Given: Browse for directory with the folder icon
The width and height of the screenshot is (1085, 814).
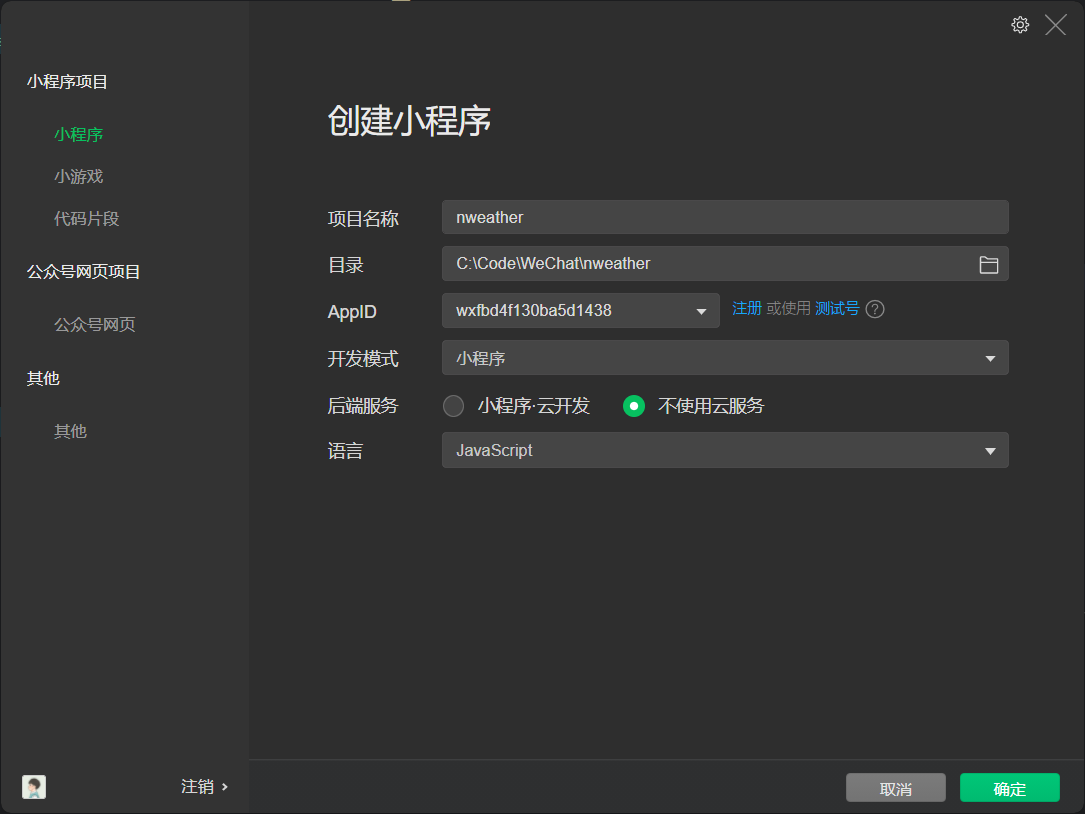Looking at the screenshot, I should [989, 264].
